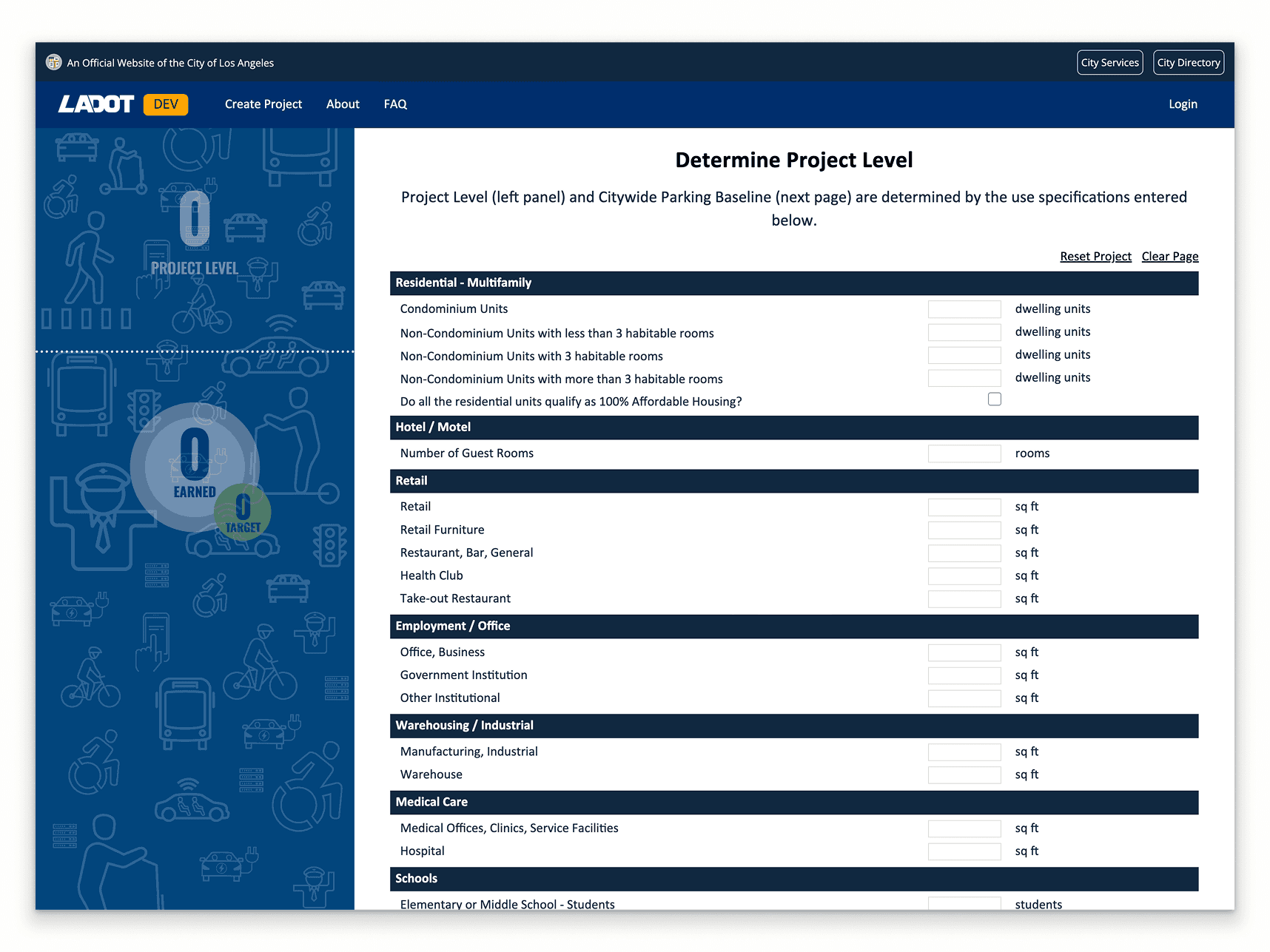Focus the Warehouse sq ft field
1270x952 pixels.
964,775
